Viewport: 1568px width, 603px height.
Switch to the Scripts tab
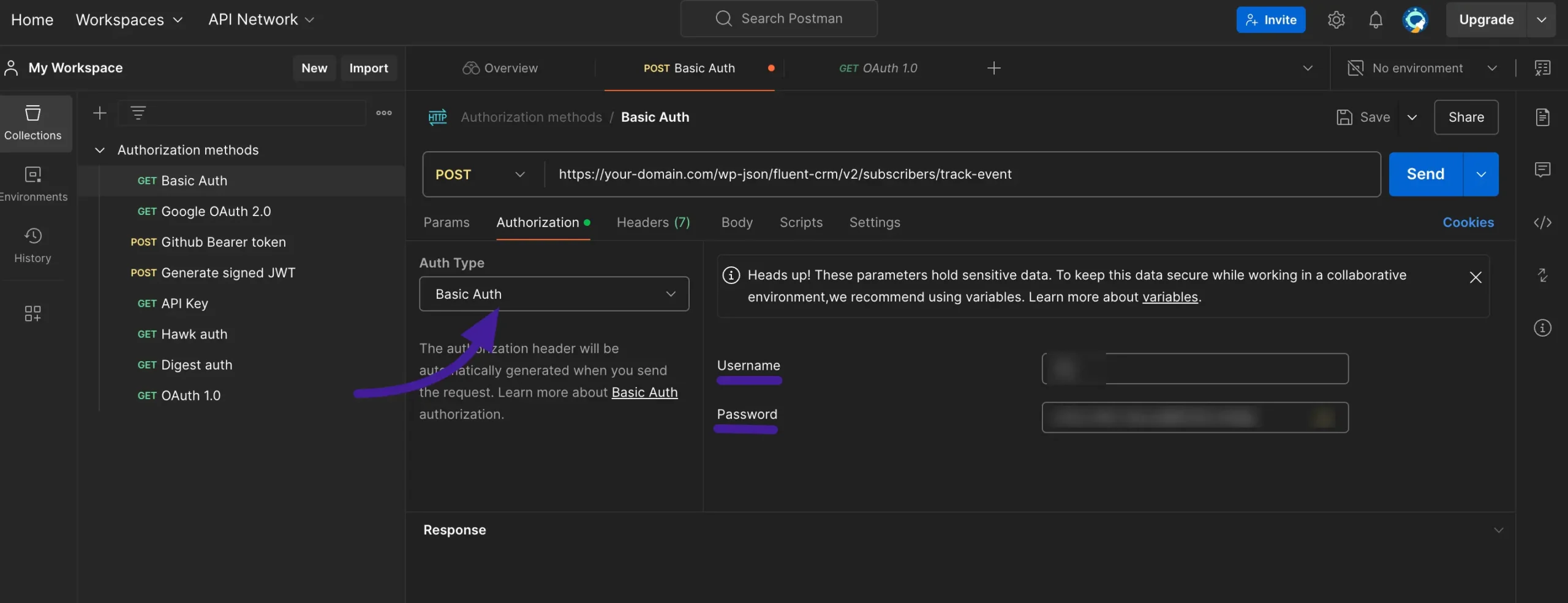coord(801,222)
